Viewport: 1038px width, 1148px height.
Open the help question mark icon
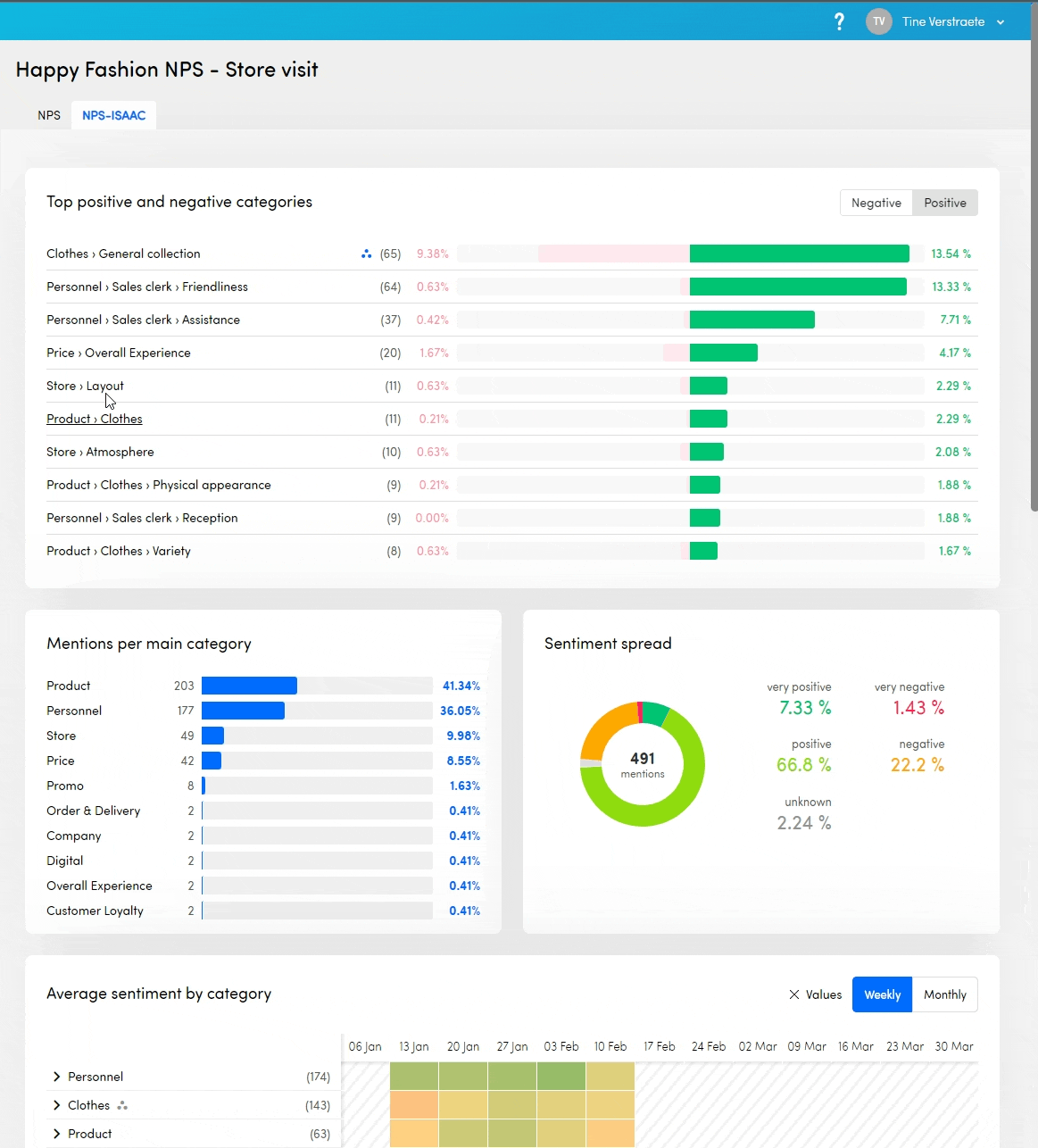pos(839,21)
